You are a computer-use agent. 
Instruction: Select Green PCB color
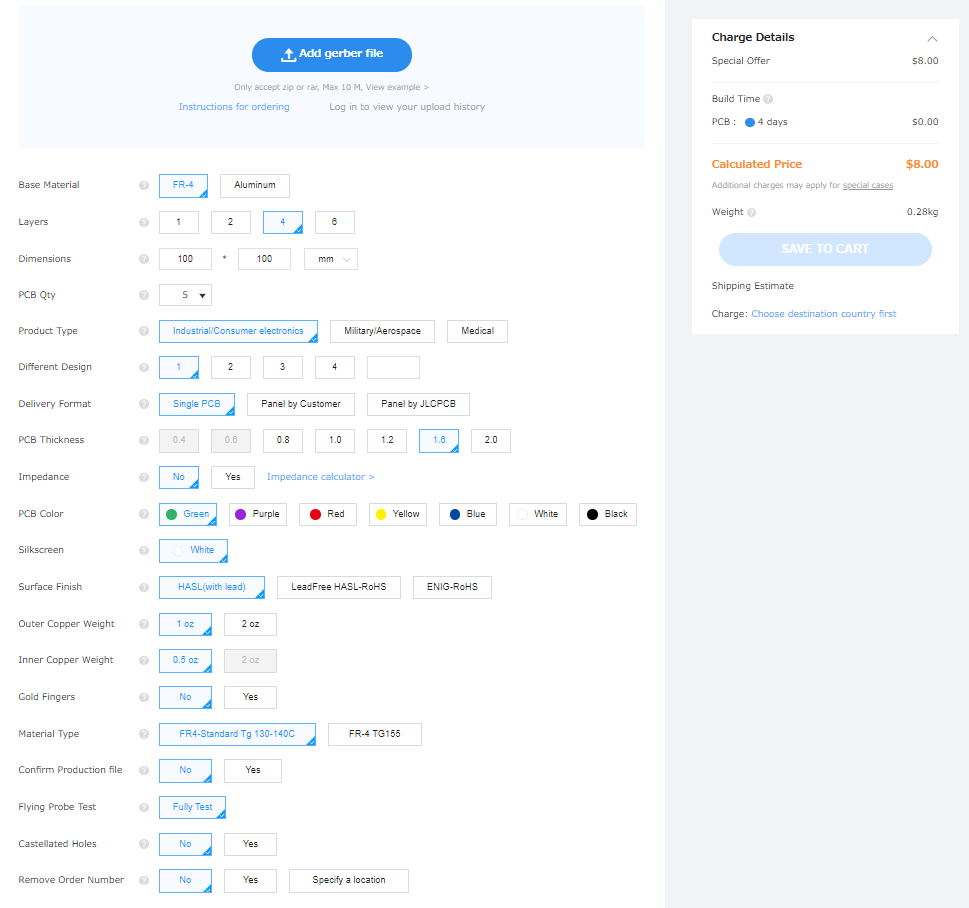[188, 514]
